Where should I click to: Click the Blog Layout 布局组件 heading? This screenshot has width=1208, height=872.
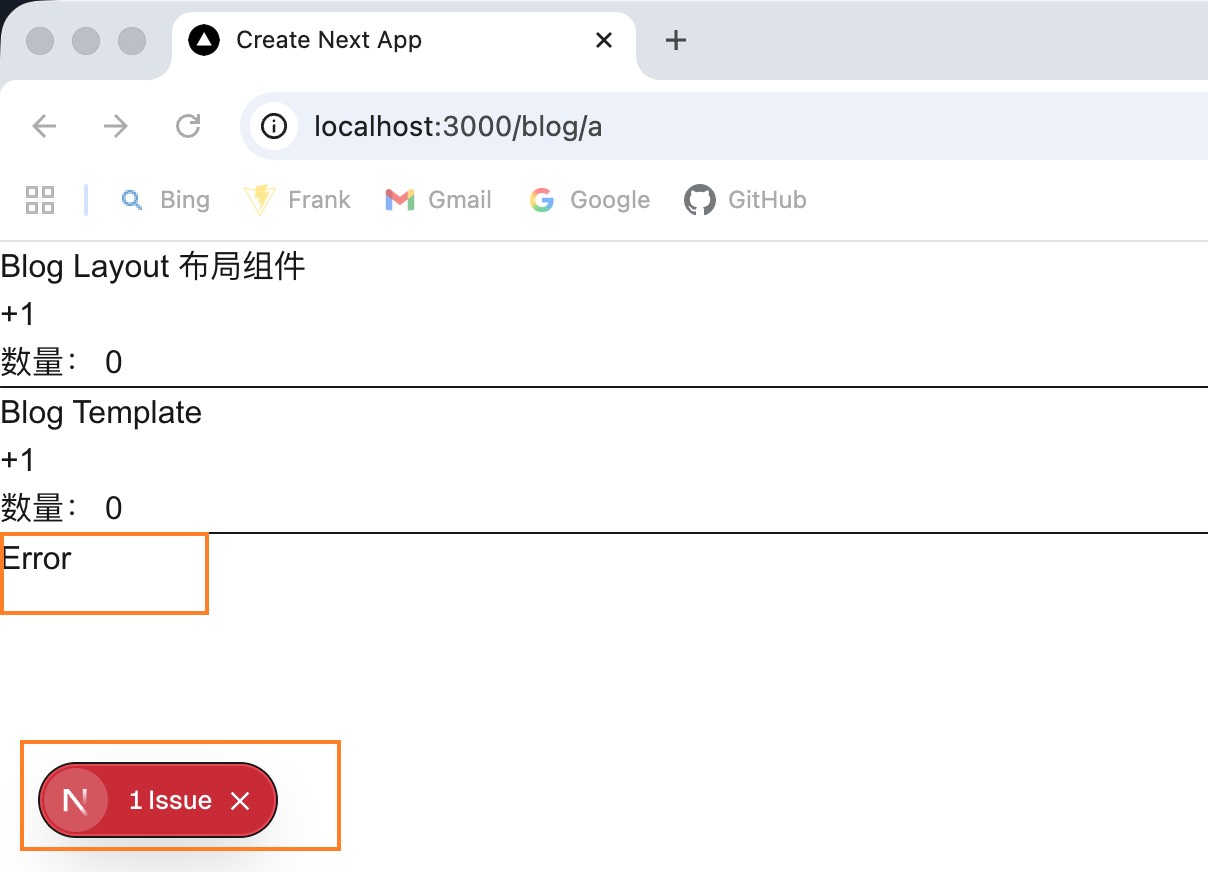coord(153,266)
